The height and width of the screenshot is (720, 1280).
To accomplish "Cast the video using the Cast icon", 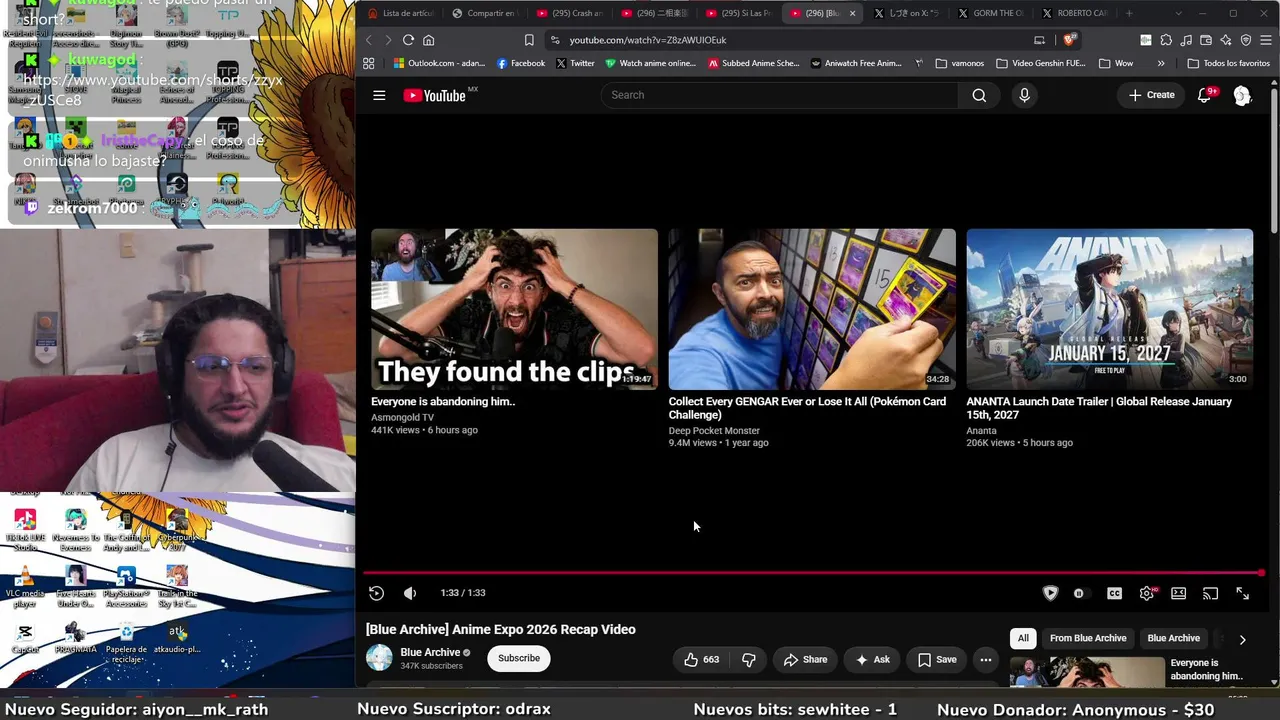I will coord(1210,593).
